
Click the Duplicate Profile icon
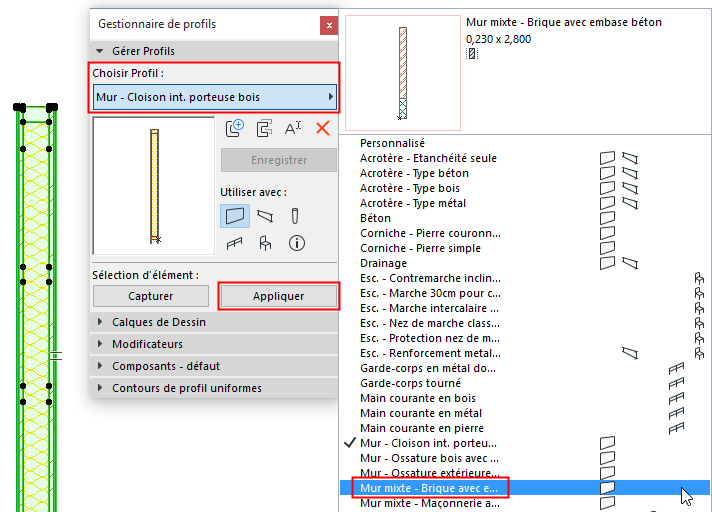tap(264, 128)
